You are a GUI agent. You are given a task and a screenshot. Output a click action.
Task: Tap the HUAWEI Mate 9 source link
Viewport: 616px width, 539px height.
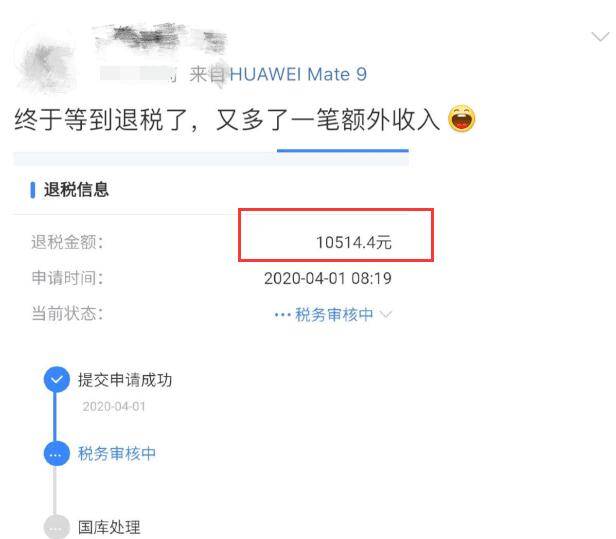298,74
